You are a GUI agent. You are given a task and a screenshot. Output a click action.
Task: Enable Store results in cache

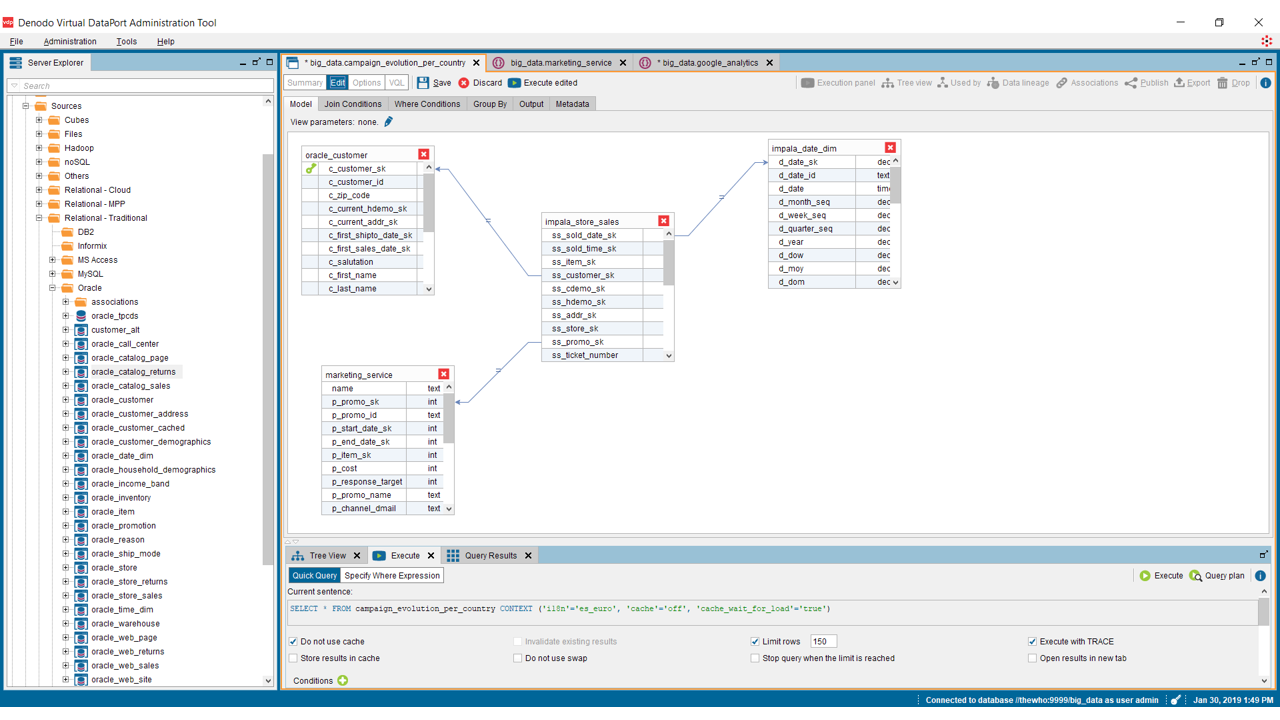pyautogui.click(x=293, y=659)
